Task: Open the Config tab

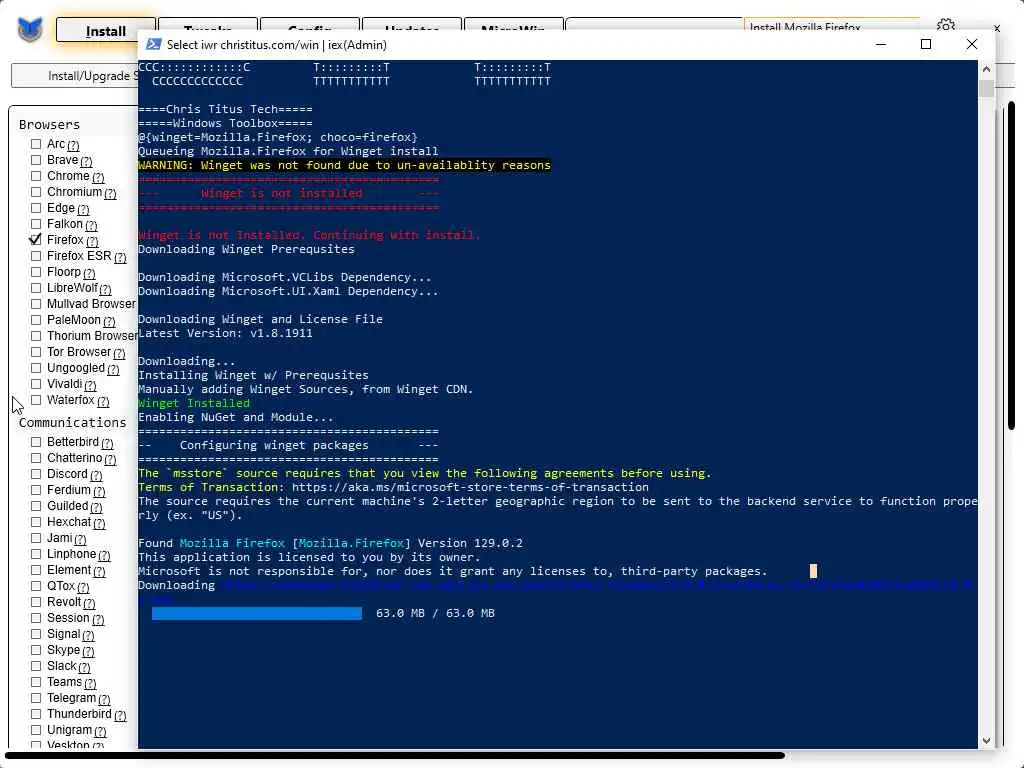Action: click(x=310, y=26)
